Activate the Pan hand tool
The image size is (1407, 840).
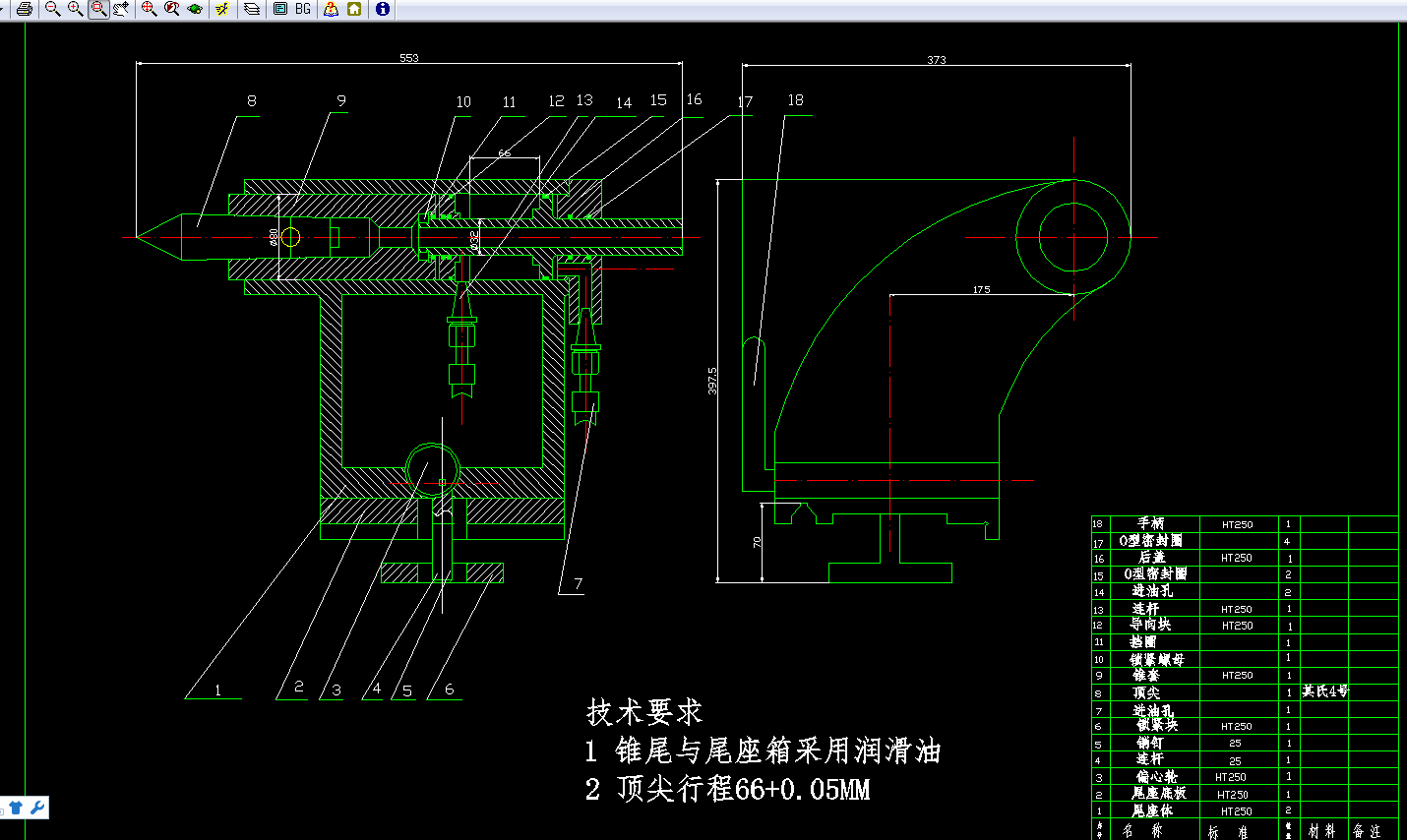pyautogui.click(x=121, y=9)
